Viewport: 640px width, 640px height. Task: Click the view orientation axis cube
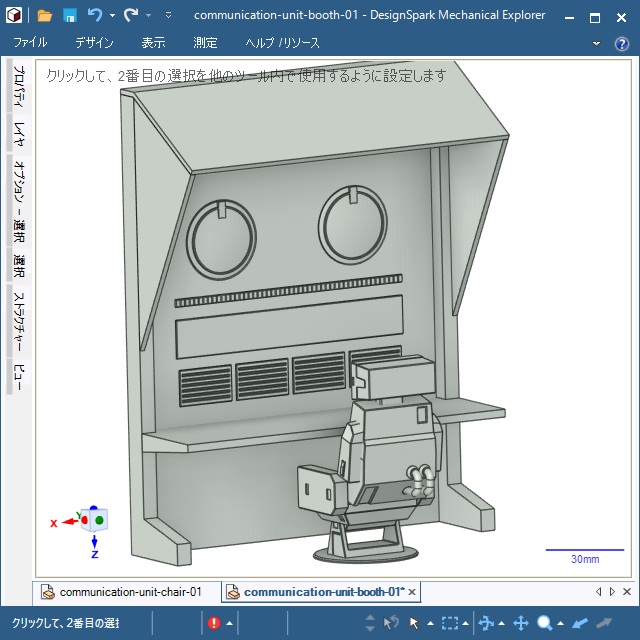[94, 520]
